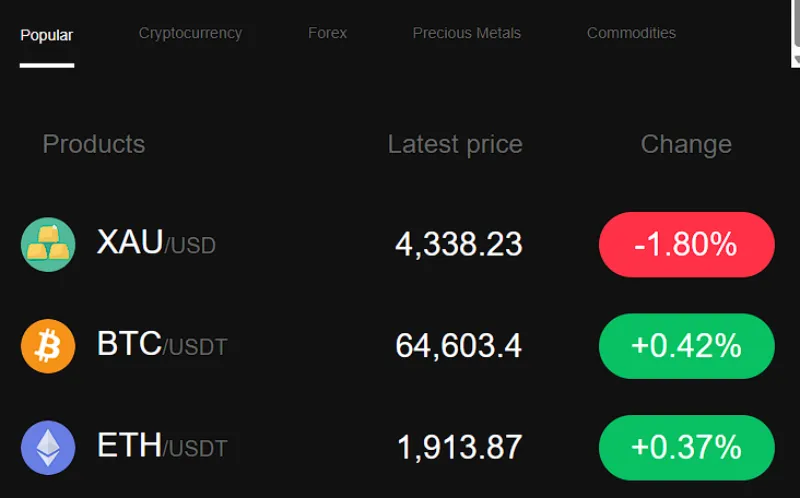Click the orange Bitcoin logo icon

pyautogui.click(x=48, y=346)
